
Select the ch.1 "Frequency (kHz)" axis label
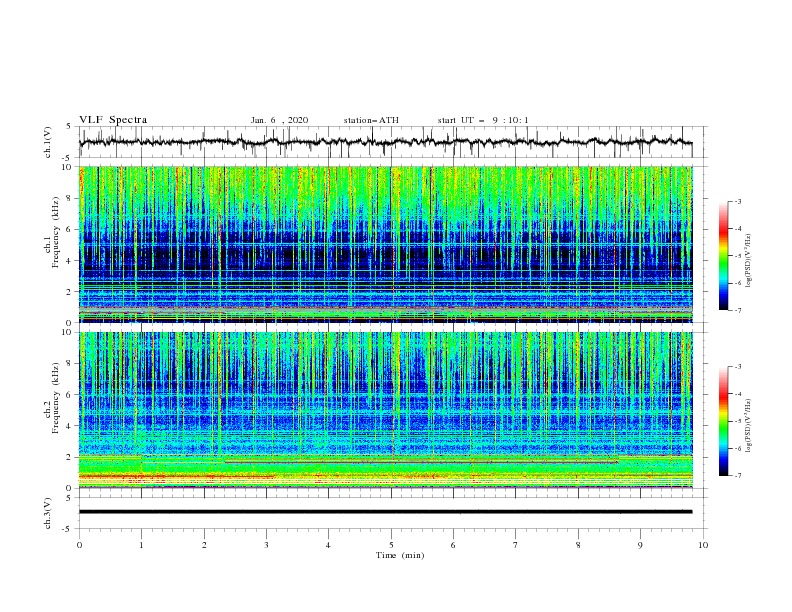coord(56,232)
